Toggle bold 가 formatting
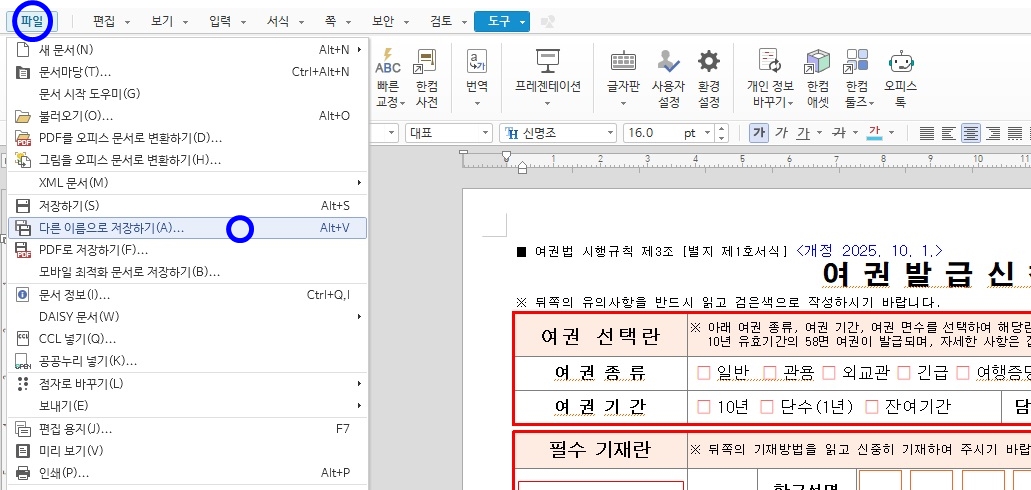Viewport: 1031px width, 490px height. pyautogui.click(x=759, y=133)
